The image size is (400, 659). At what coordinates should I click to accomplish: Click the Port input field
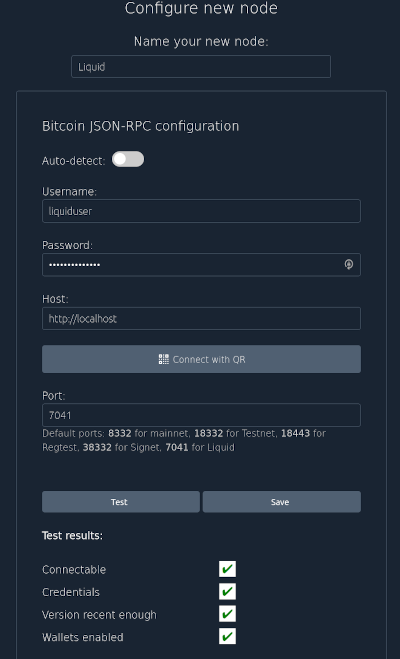pos(201,415)
